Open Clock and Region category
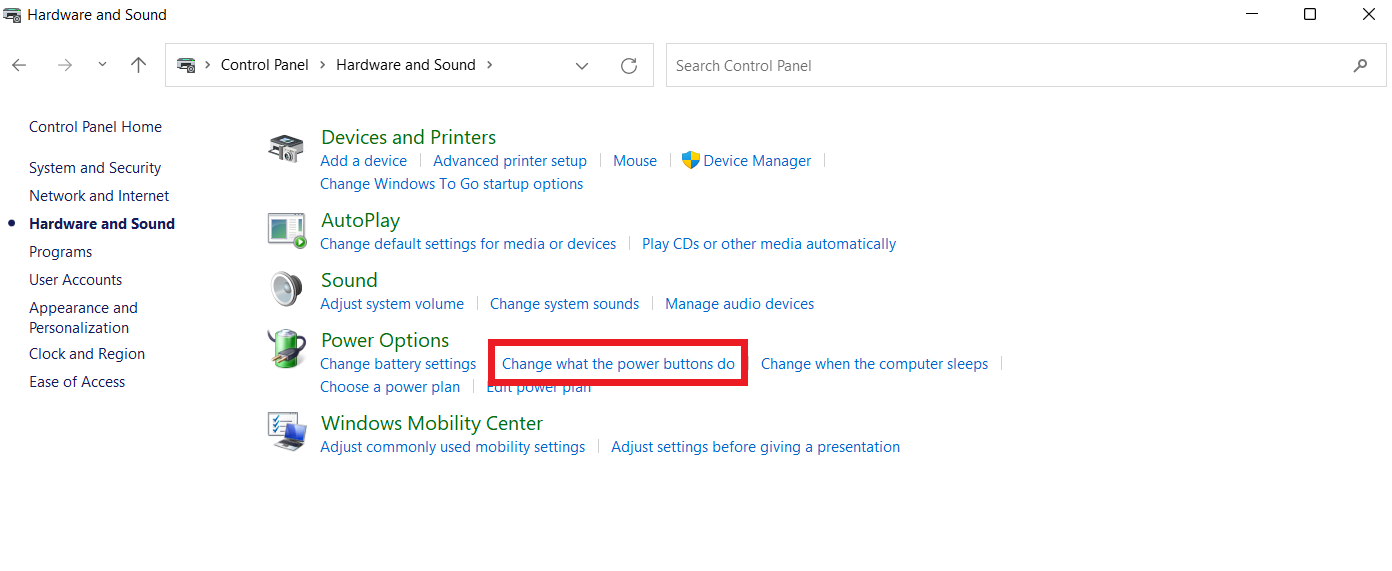The image size is (1392, 571). pyautogui.click(x=87, y=354)
